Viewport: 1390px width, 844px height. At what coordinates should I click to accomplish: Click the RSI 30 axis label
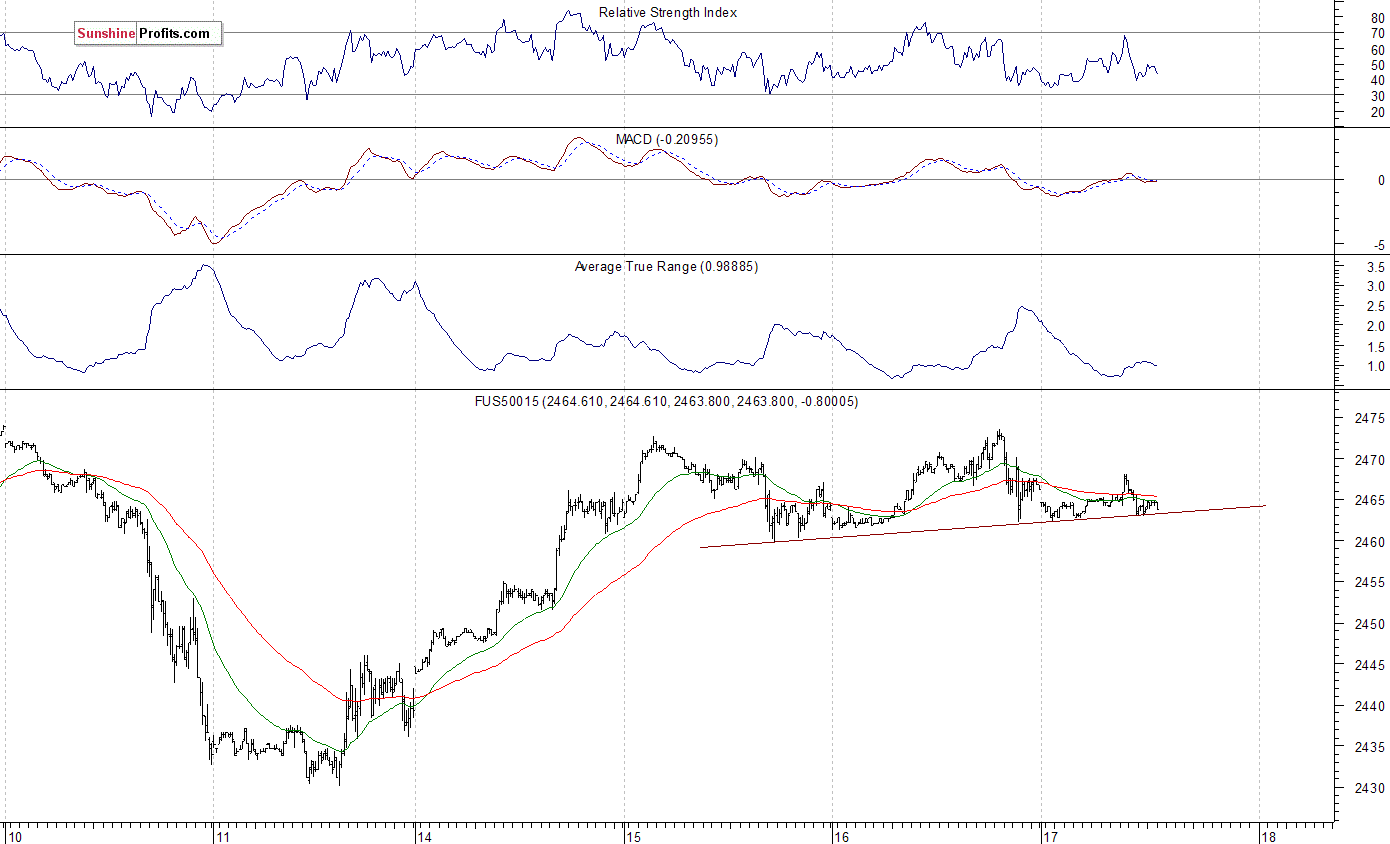1378,95
